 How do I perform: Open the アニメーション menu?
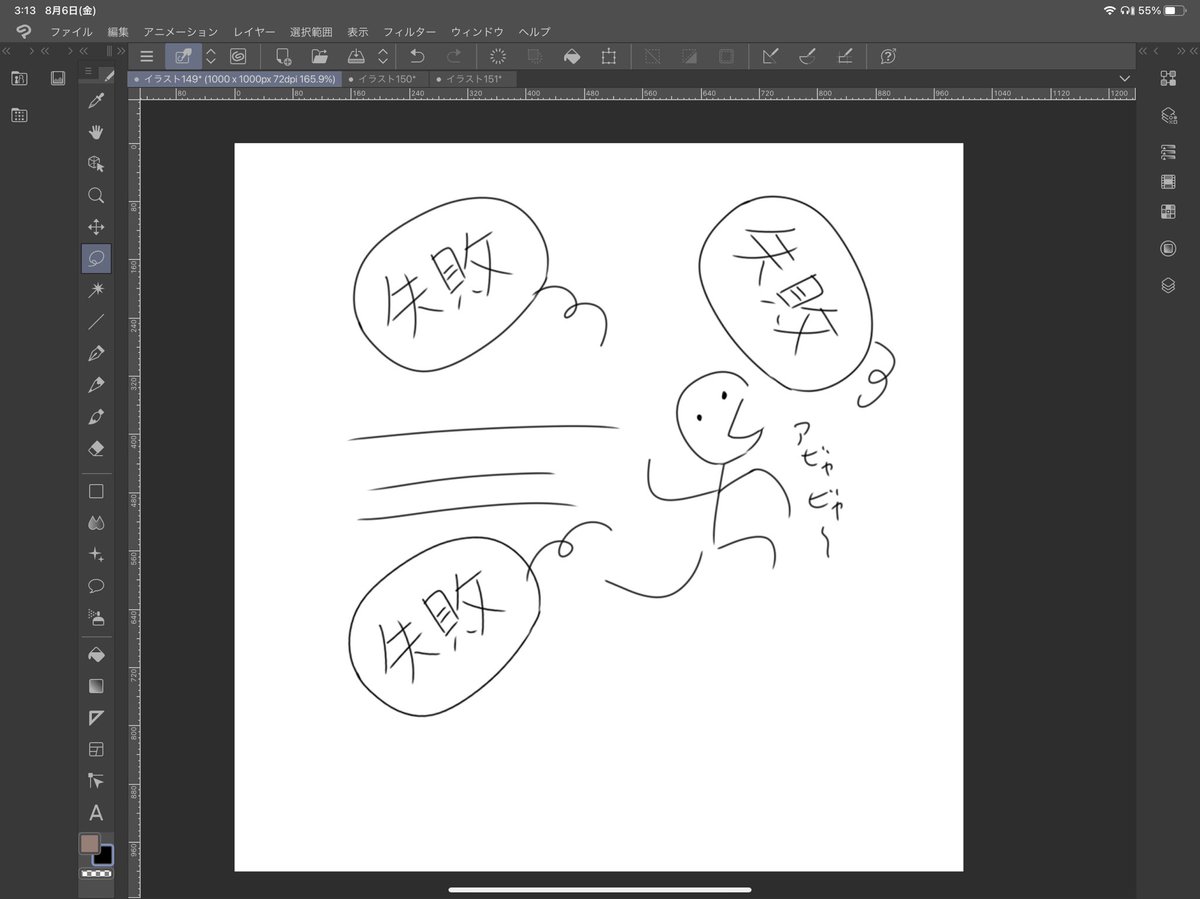179,31
